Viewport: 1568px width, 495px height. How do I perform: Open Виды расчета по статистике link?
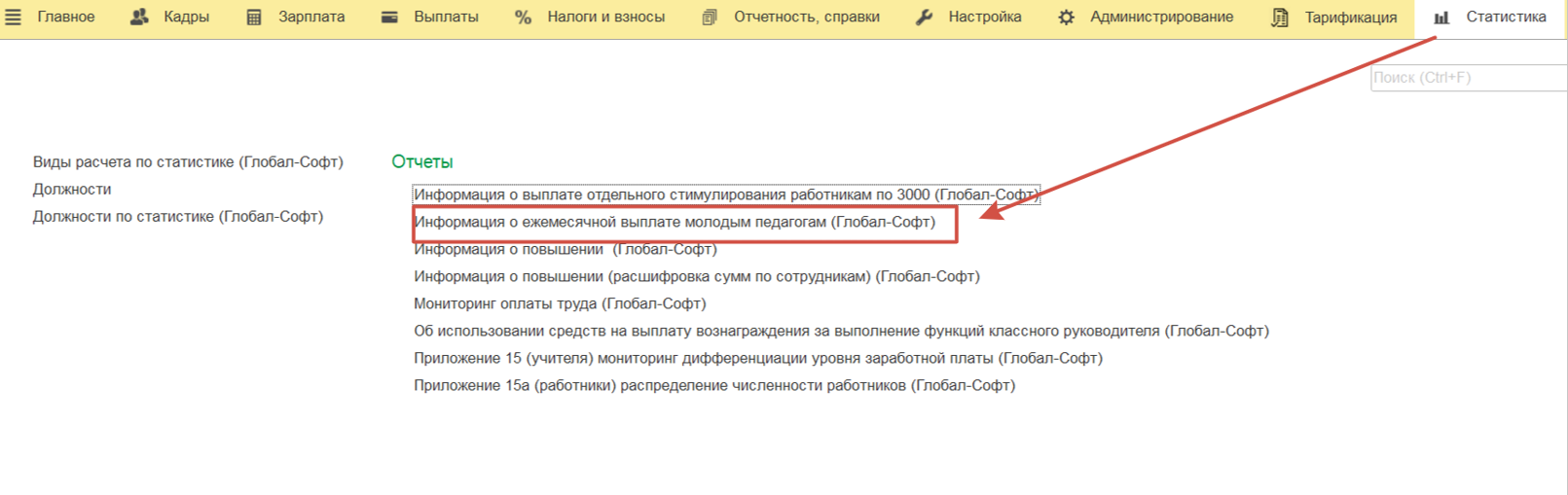pyautogui.click(x=188, y=161)
